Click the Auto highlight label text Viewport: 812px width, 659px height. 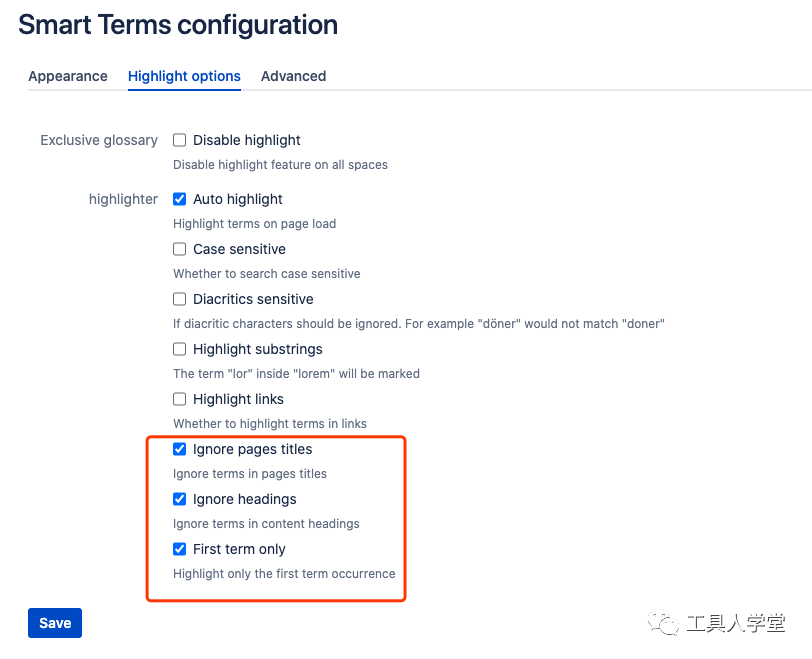coord(238,199)
